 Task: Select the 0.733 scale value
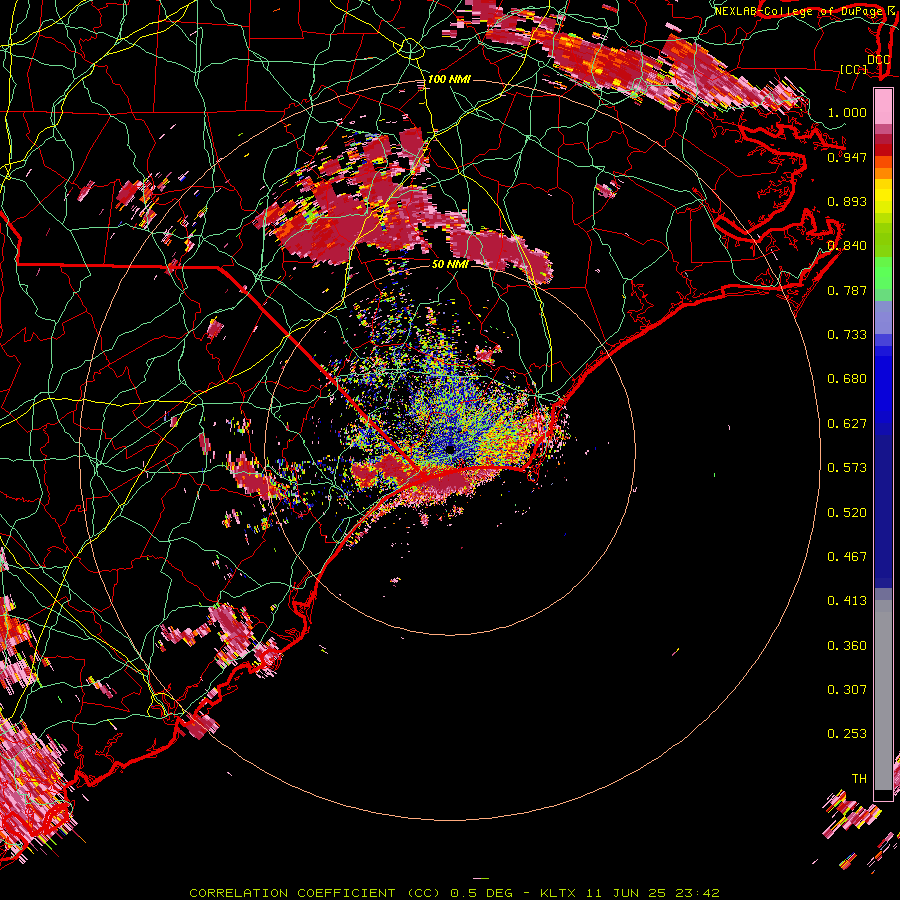click(847, 335)
